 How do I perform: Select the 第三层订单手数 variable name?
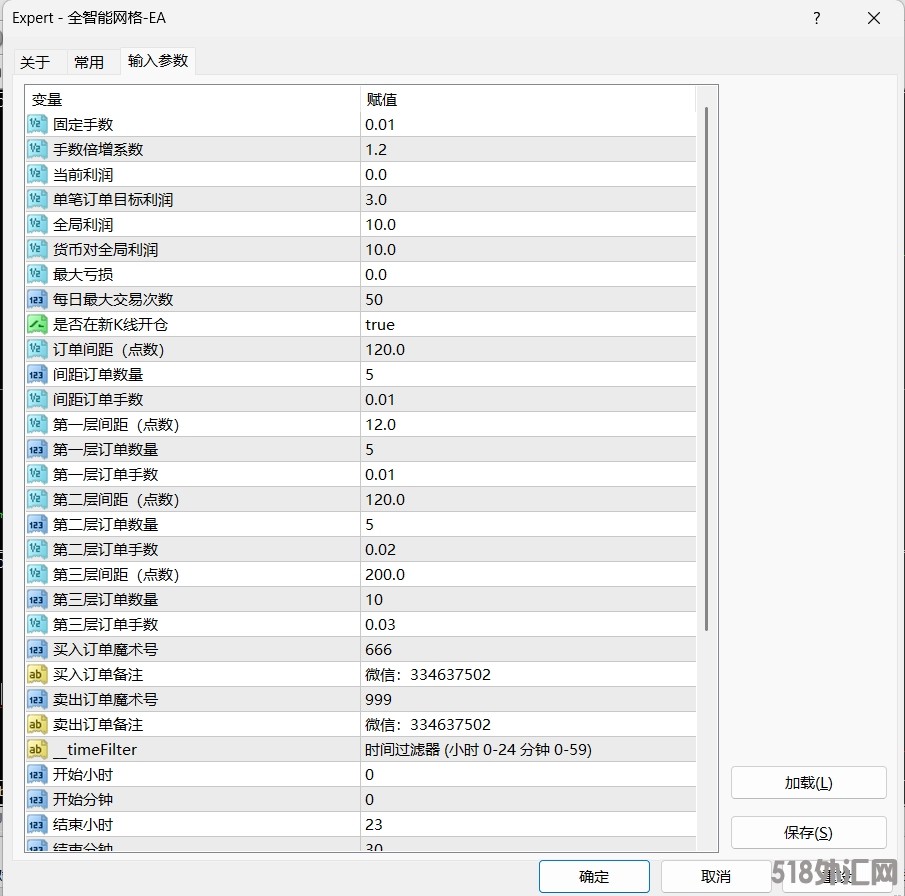[106, 625]
